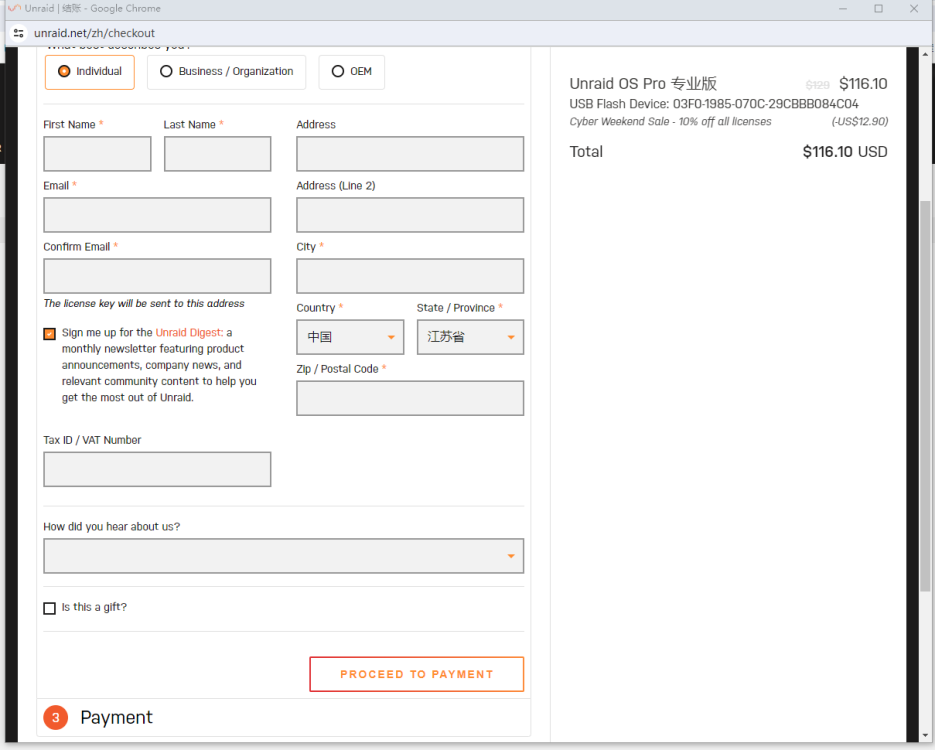Click the Unraid OS Pro 专业版 product title
This screenshot has width=935, height=750.
click(643, 83)
